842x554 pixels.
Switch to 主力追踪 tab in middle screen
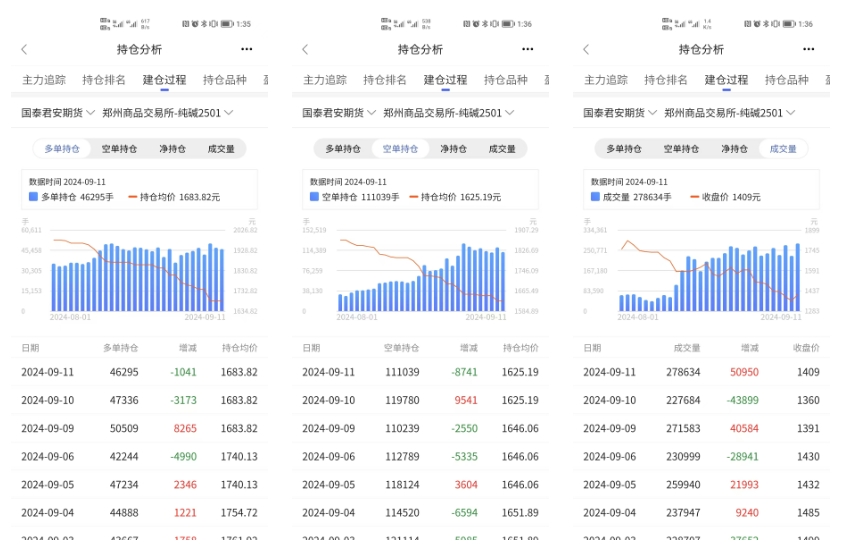click(325, 80)
